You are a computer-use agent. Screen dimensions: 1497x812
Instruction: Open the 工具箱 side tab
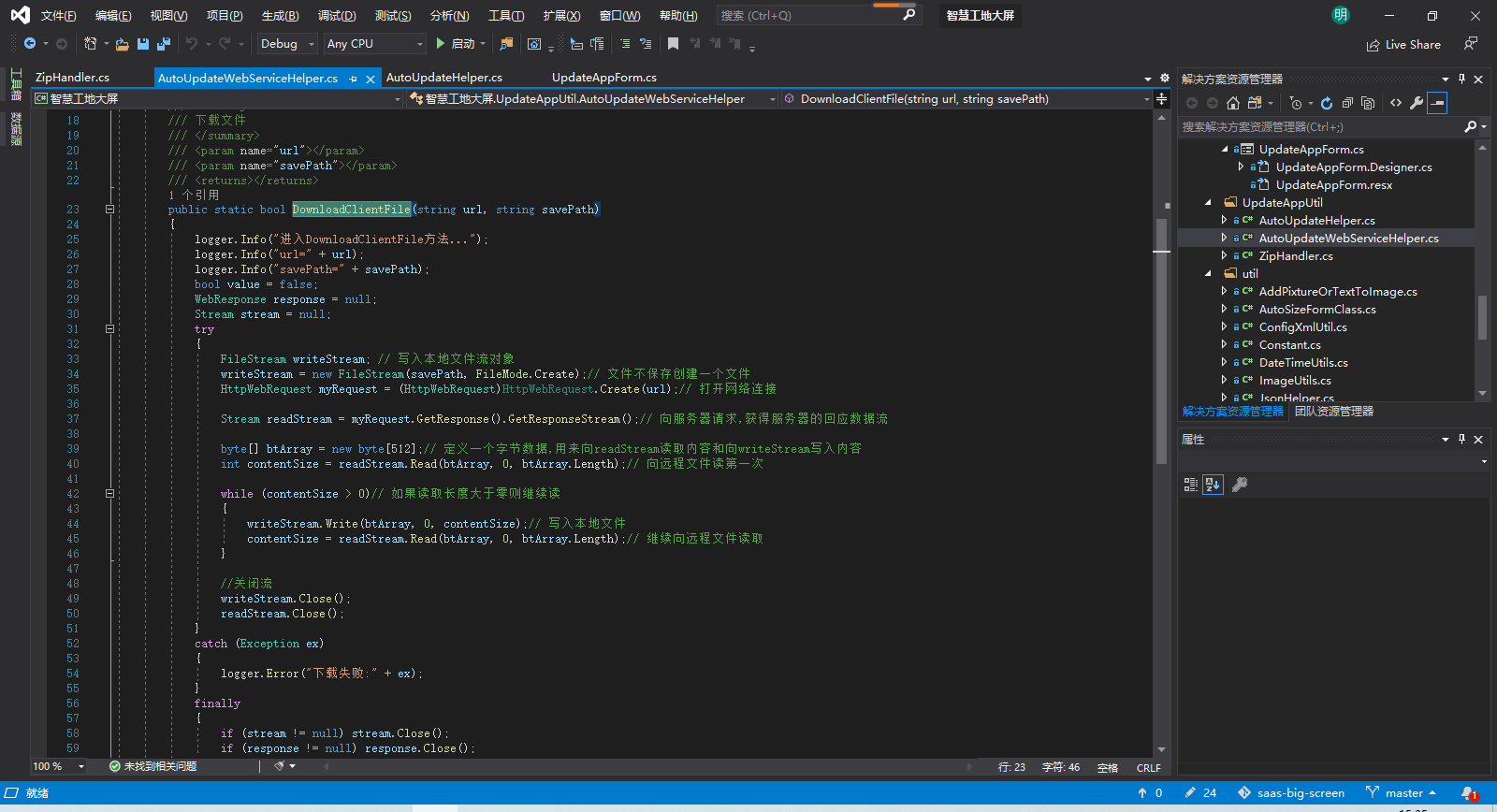16,85
